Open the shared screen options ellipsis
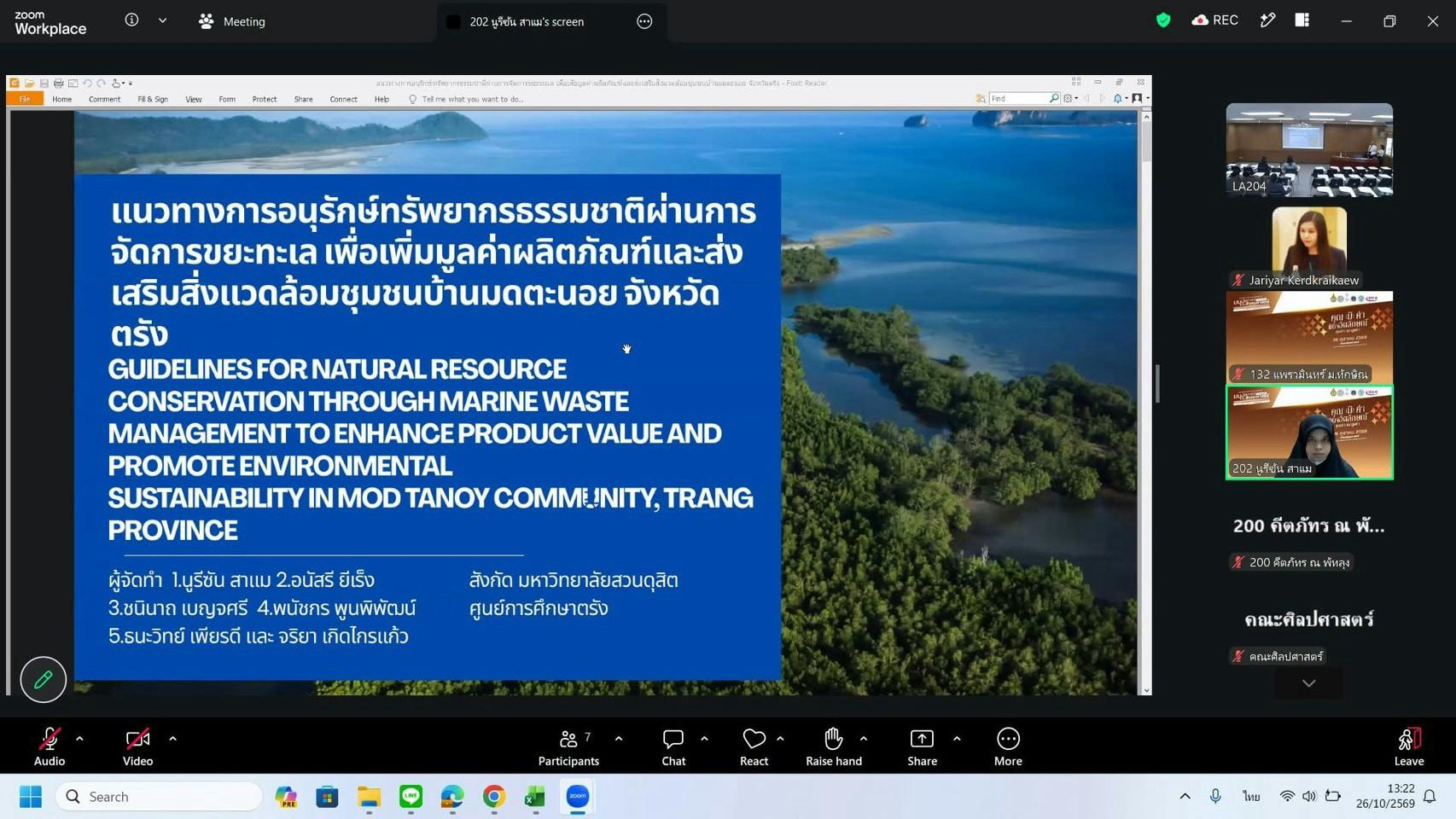Screen dimensions: 1456x819 [x=644, y=21]
